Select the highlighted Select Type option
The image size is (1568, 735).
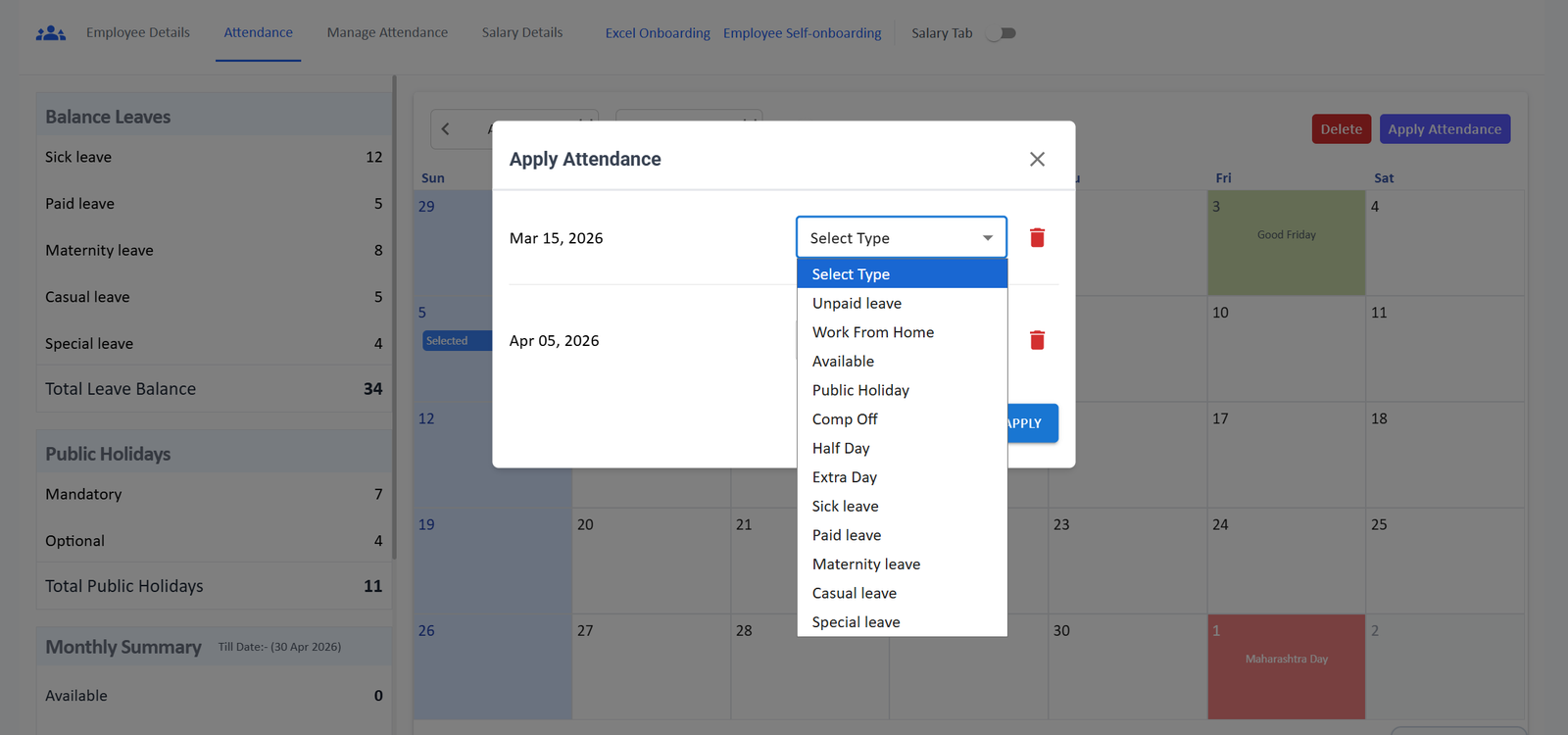coord(903,274)
